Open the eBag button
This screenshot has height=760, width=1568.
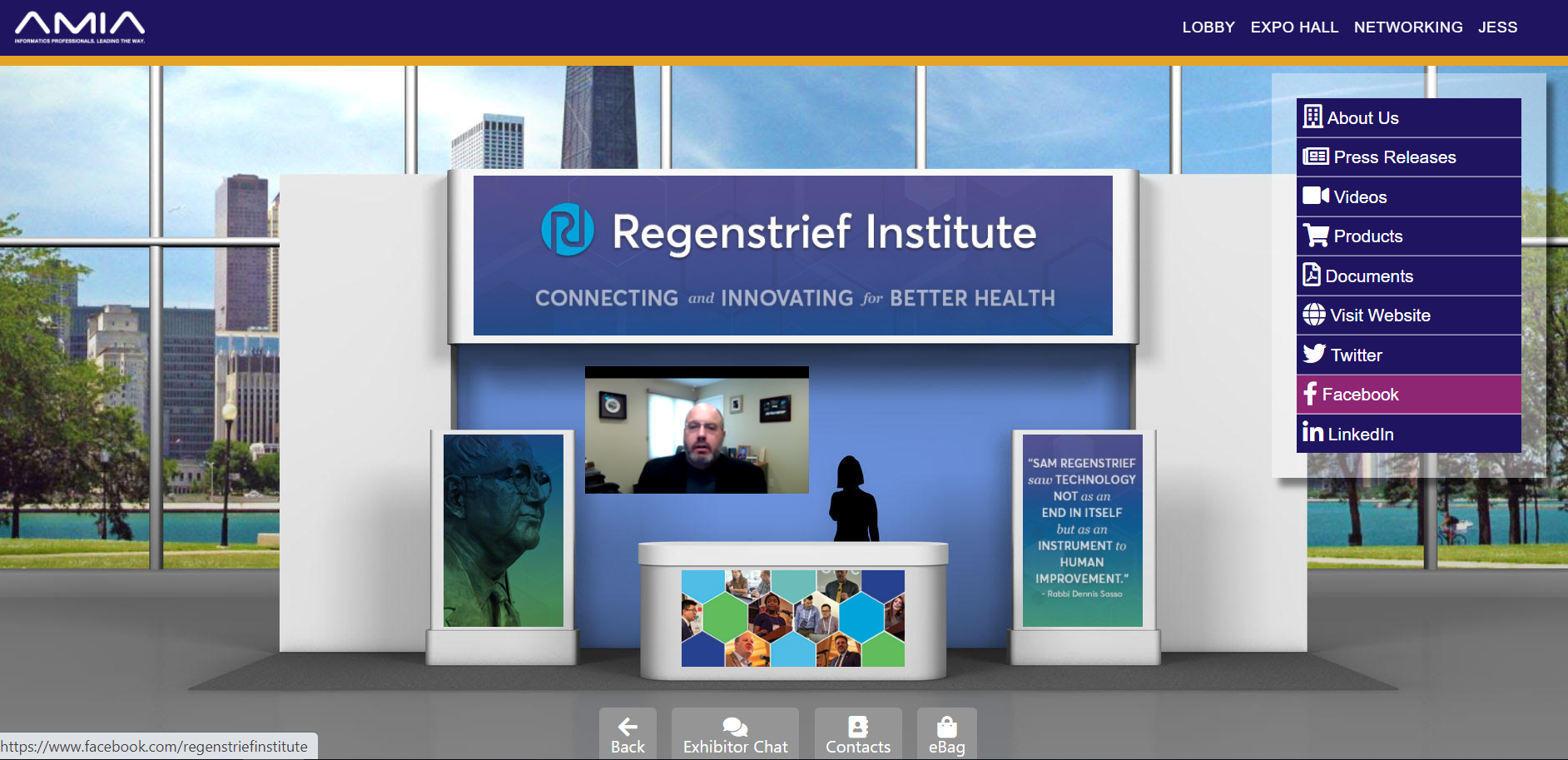tap(947, 733)
